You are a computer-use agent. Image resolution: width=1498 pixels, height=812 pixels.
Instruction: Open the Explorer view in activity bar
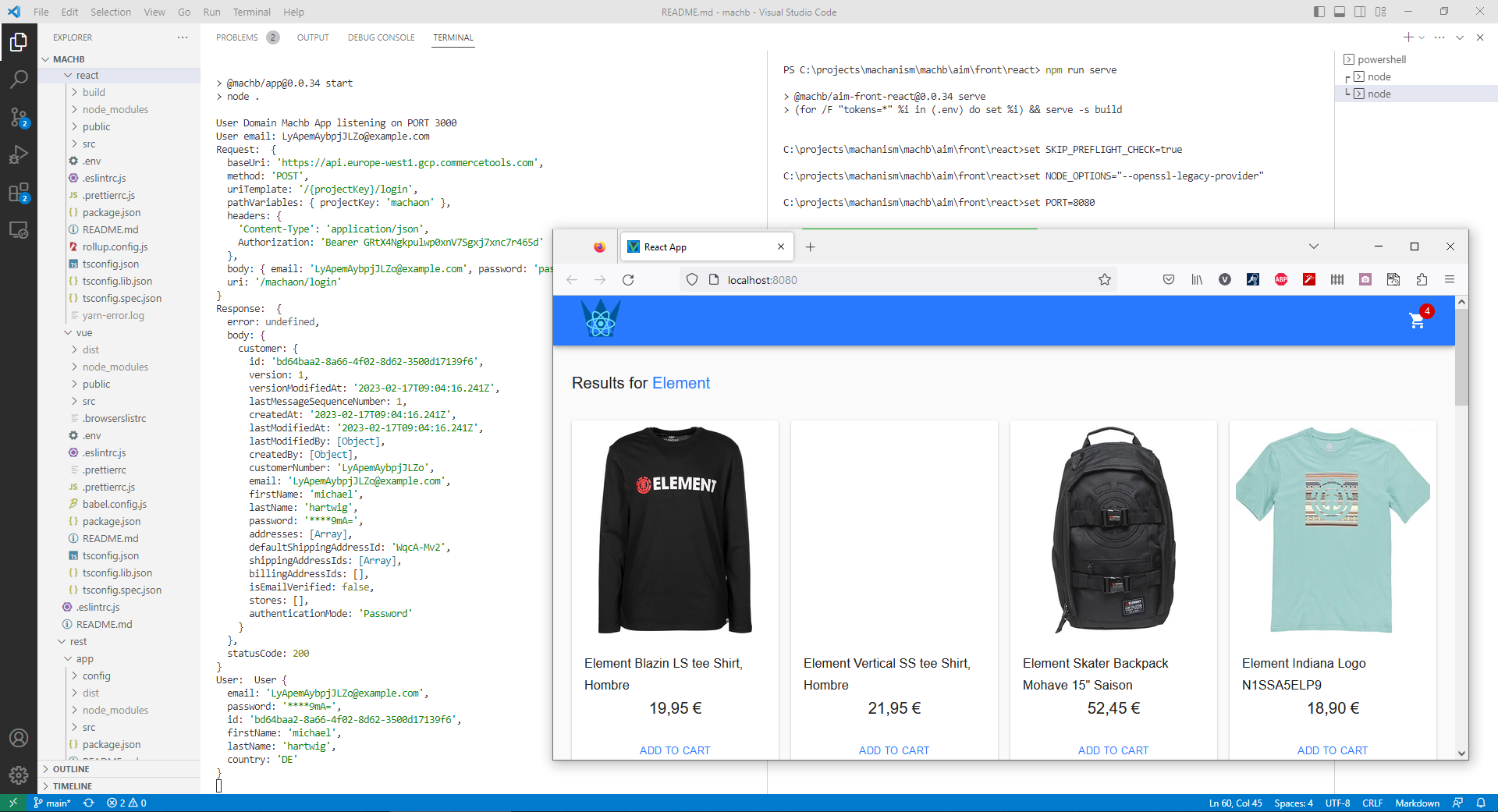(x=19, y=42)
